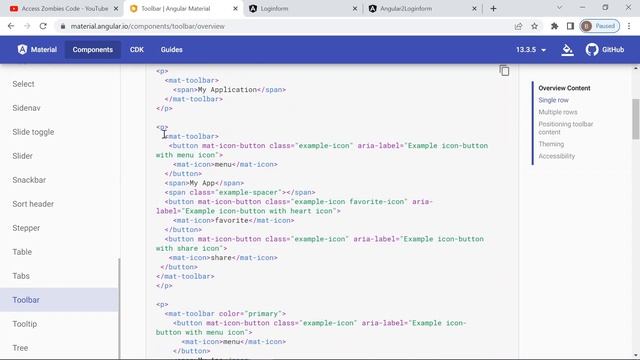The width and height of the screenshot is (640, 360).
Task: Go back with the browser back arrow
Action: [x=11, y=26]
